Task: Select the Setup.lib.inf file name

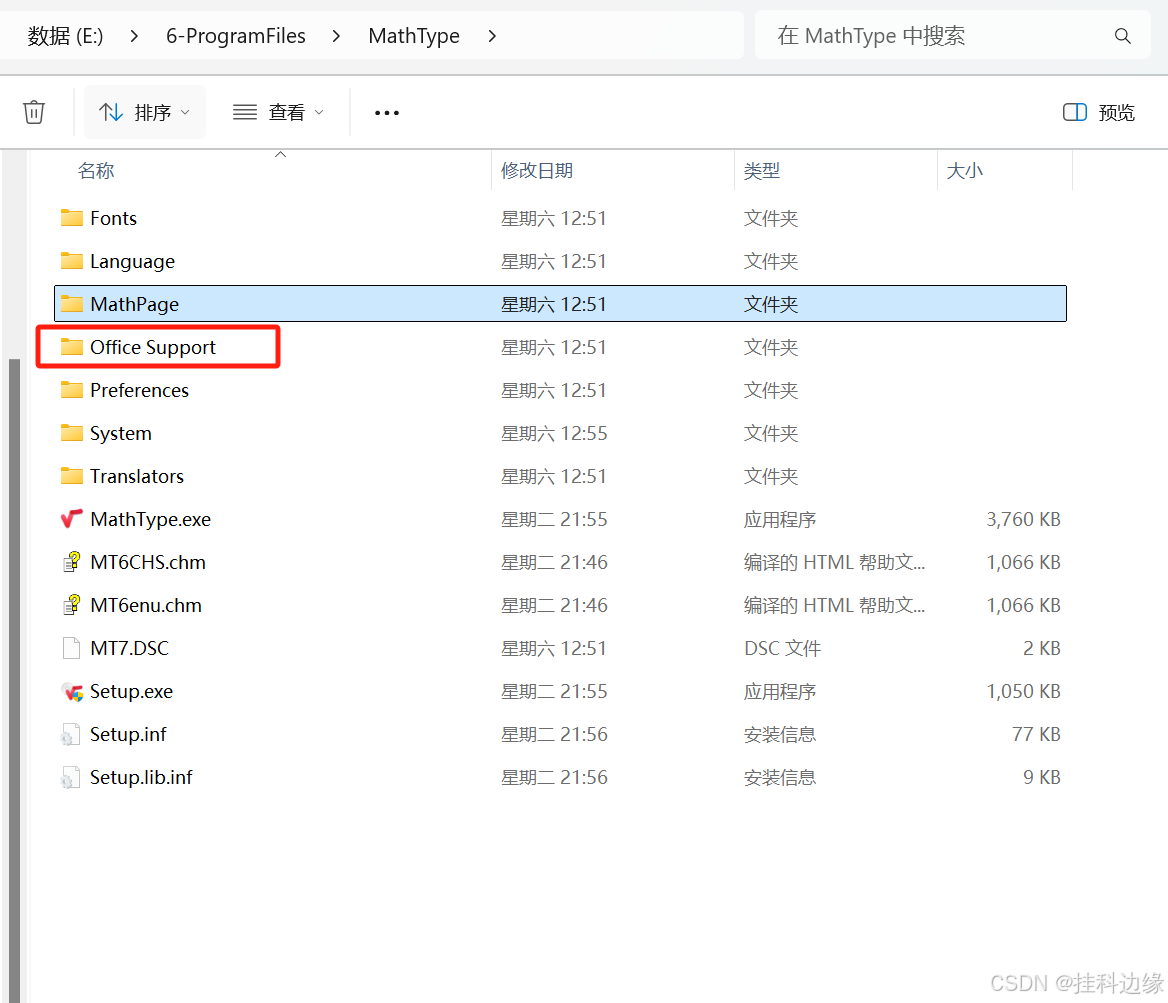Action: (142, 778)
